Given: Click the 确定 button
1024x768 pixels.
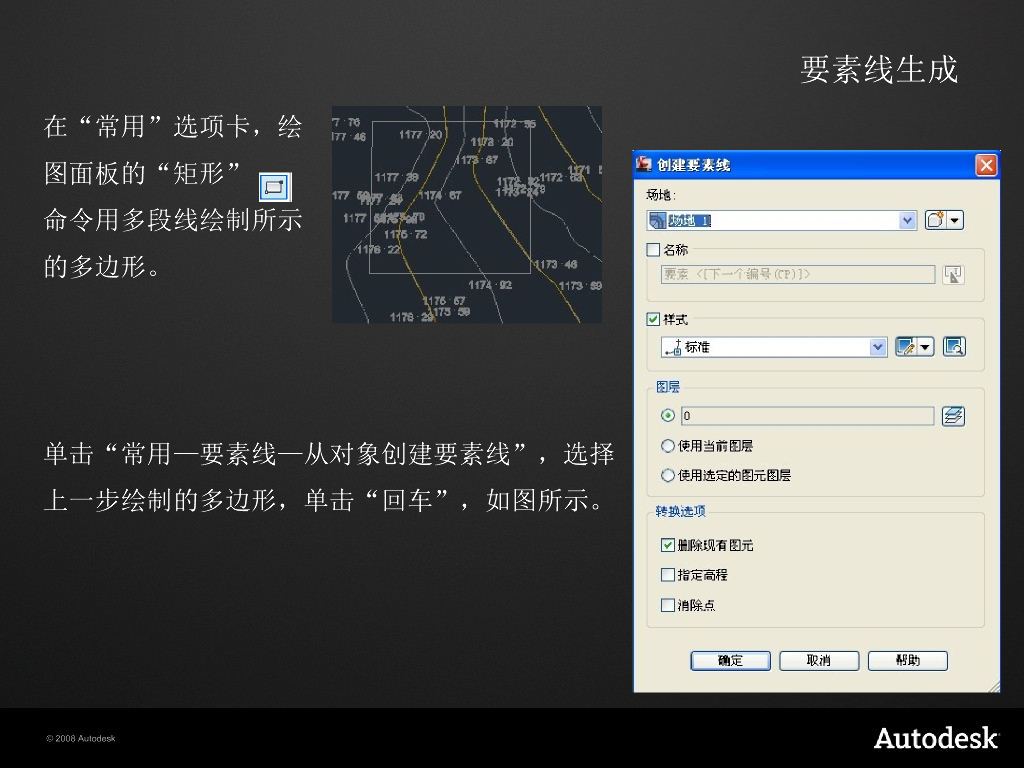Looking at the screenshot, I should [730, 661].
